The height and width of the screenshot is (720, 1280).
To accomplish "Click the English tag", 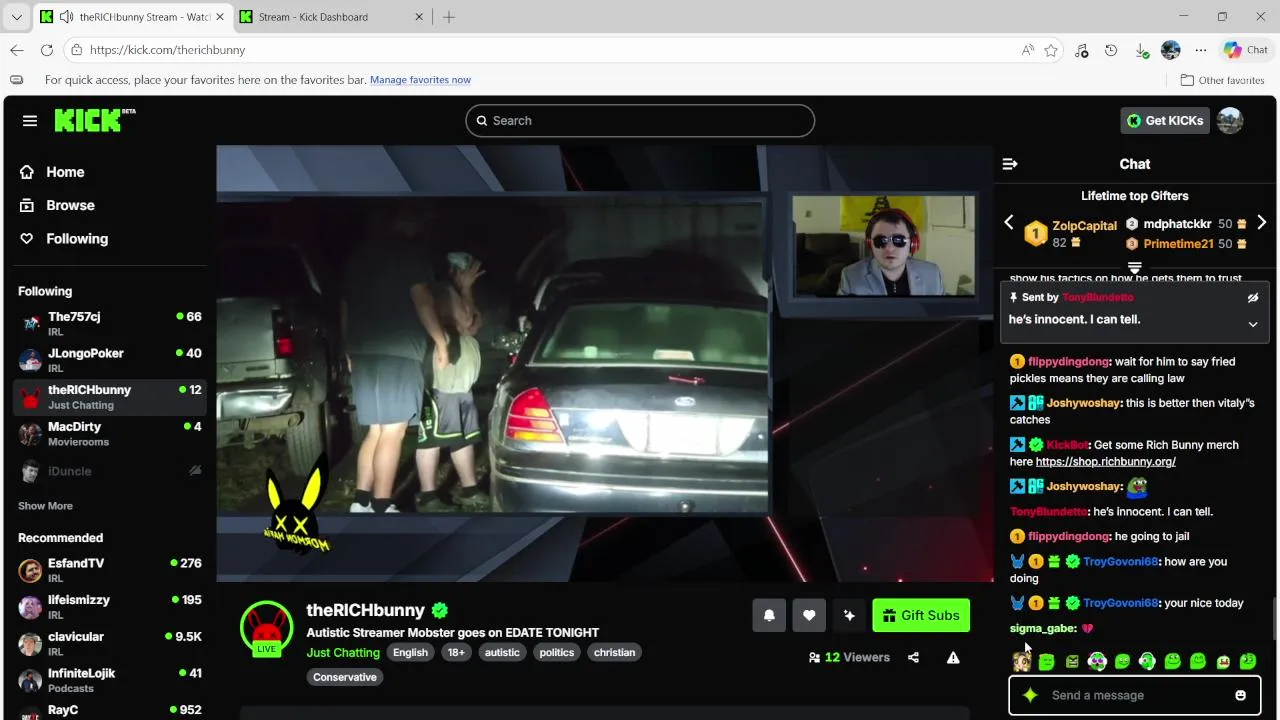I will click(x=410, y=652).
